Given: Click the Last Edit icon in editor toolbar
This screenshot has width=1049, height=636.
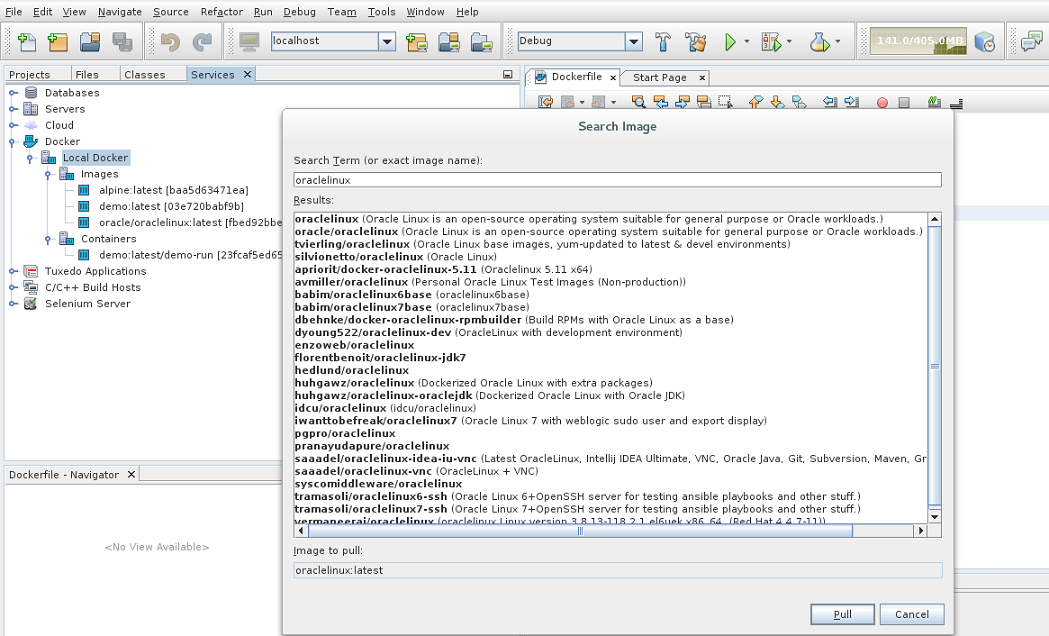Looking at the screenshot, I should (546, 102).
